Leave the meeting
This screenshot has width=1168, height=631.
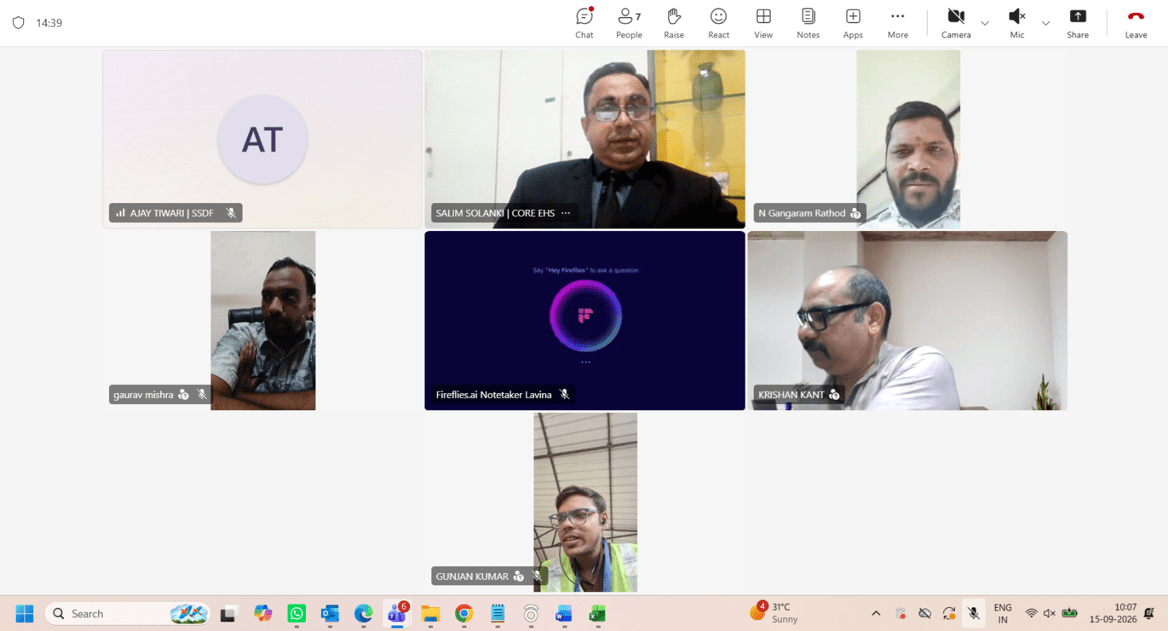[x=1135, y=23]
